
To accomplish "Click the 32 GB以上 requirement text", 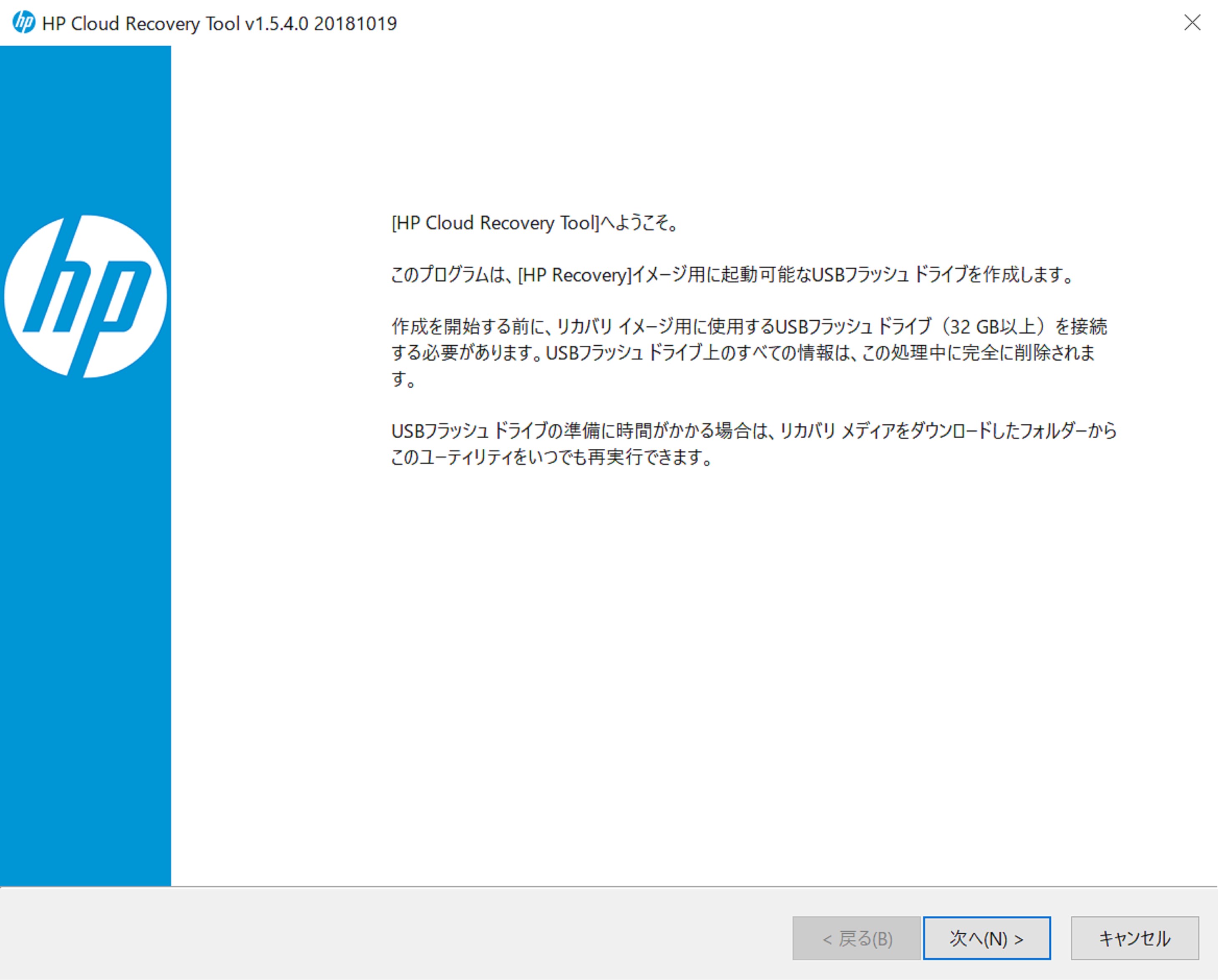I will 993,327.
